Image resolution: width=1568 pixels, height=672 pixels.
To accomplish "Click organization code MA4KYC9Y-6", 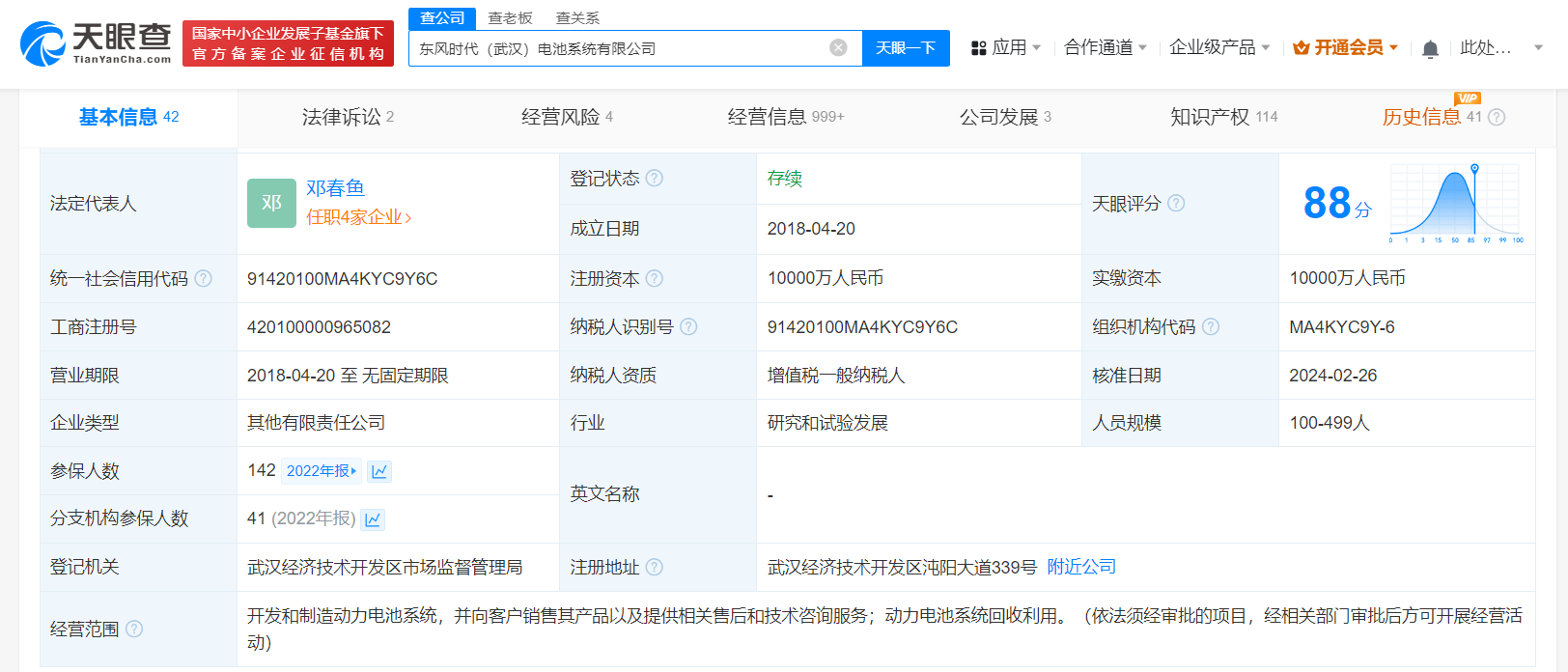I will click(x=1342, y=327).
